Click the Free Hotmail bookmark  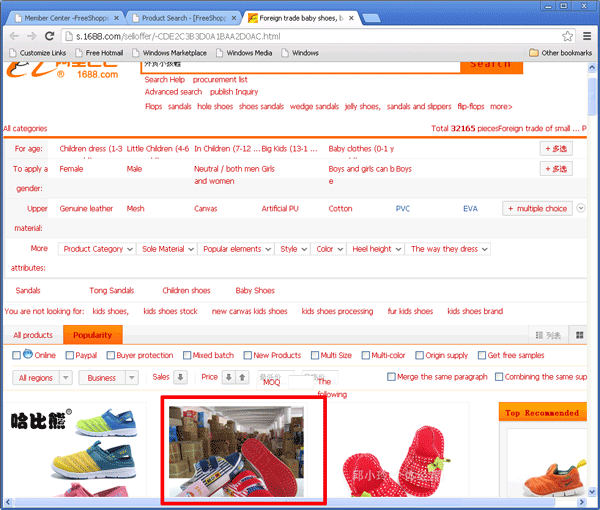pos(100,53)
